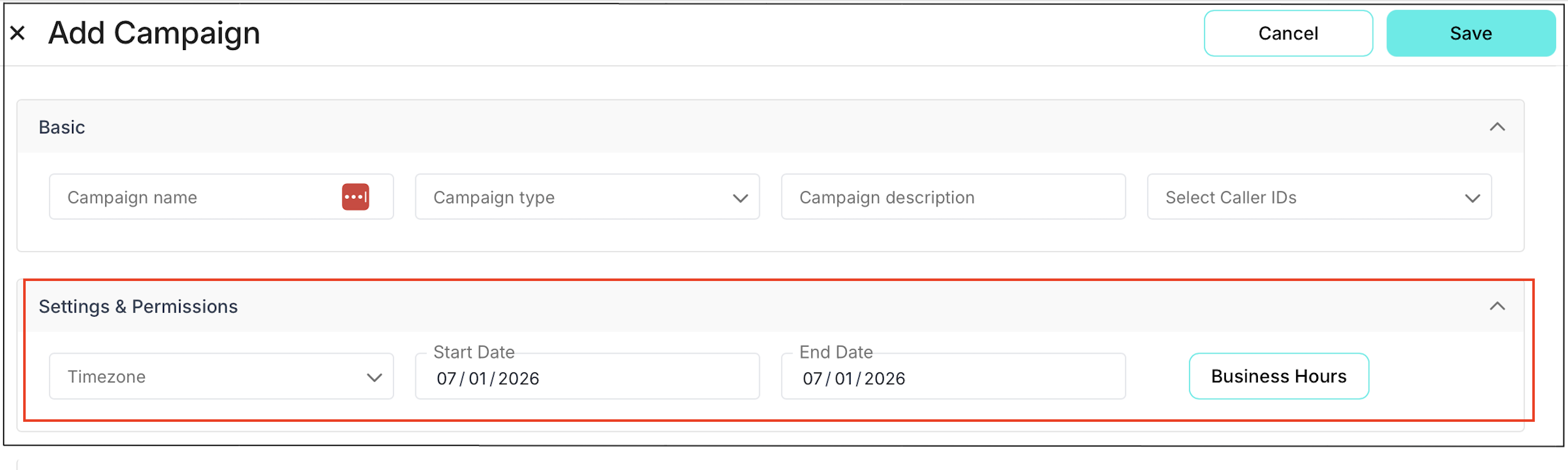This screenshot has width=1568, height=470.
Task: Focus the Campaign name field
Action: (x=194, y=197)
